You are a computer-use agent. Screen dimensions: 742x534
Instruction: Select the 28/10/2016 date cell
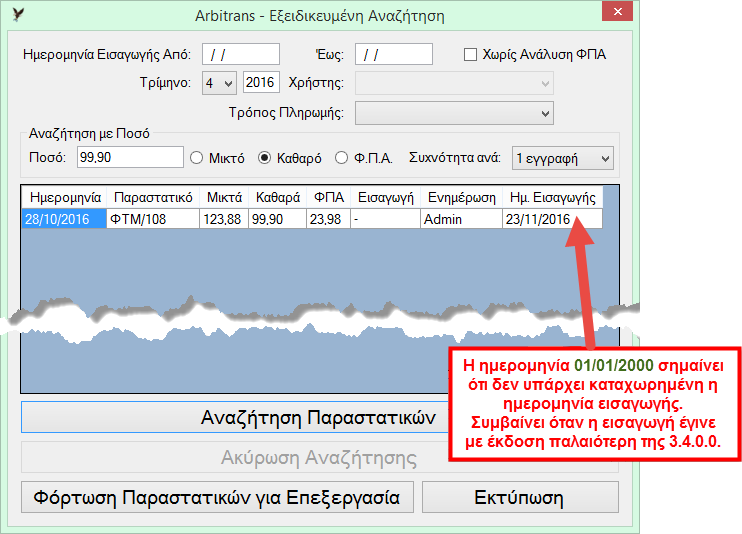64,219
